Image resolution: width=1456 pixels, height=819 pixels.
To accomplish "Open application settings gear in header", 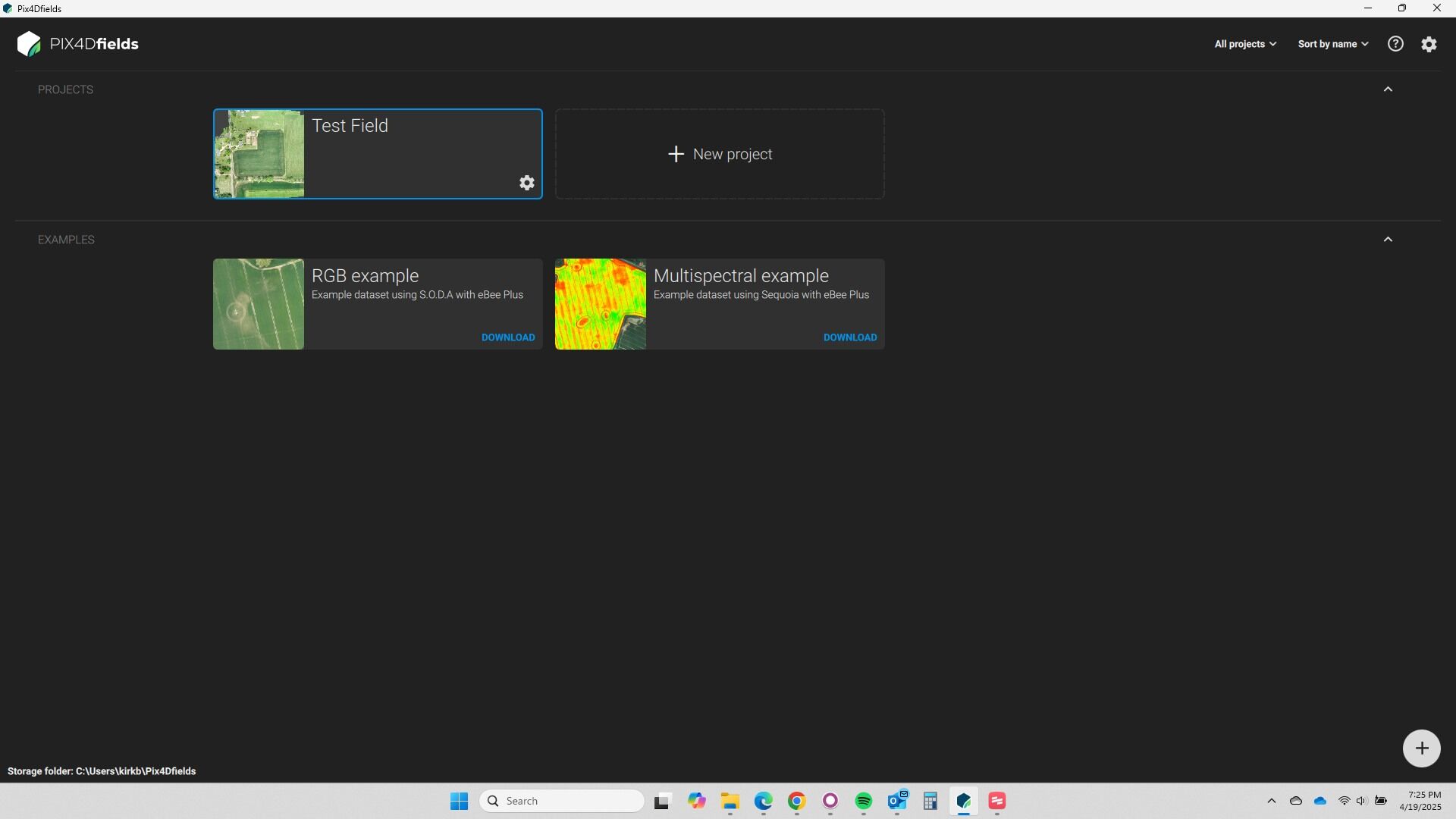I will tap(1429, 44).
